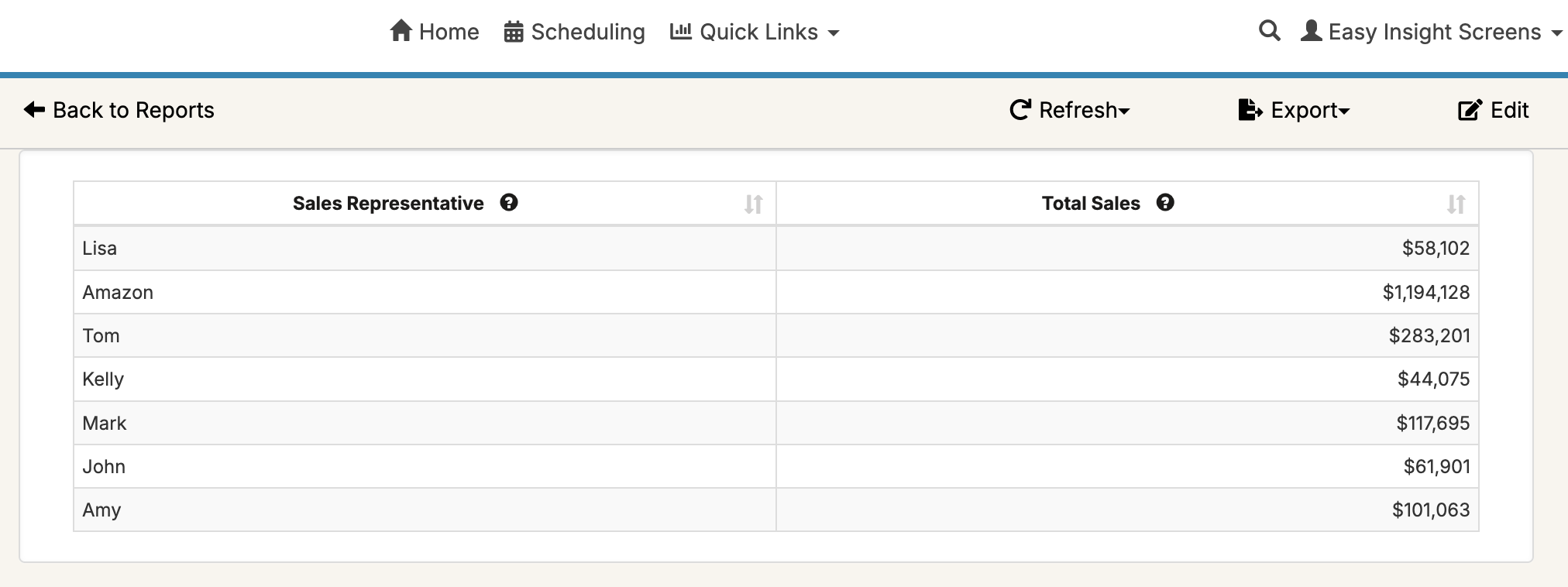This screenshot has height=587, width=1568.
Task: Open the Quick Links dropdown
Action: (x=755, y=32)
